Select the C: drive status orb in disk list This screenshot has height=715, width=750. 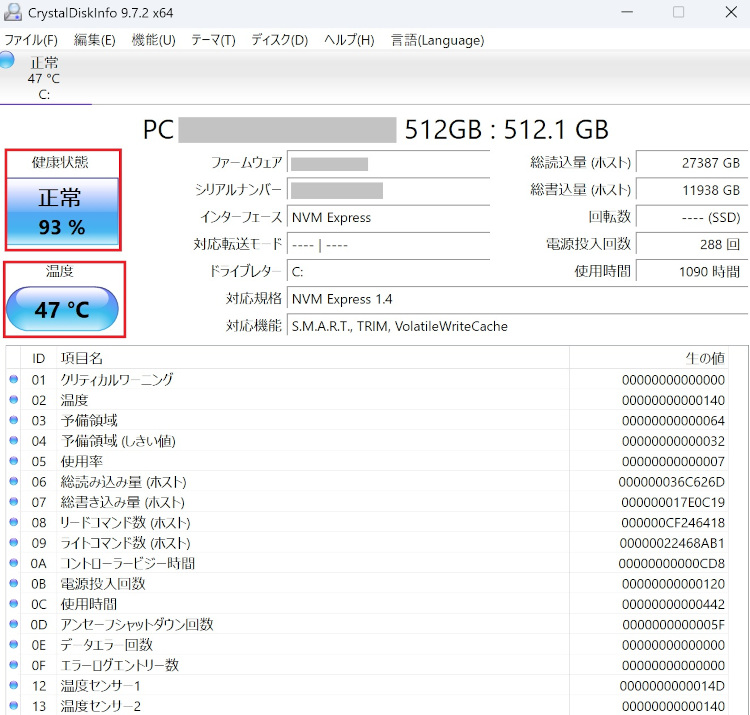pyautogui.click(x=7, y=60)
